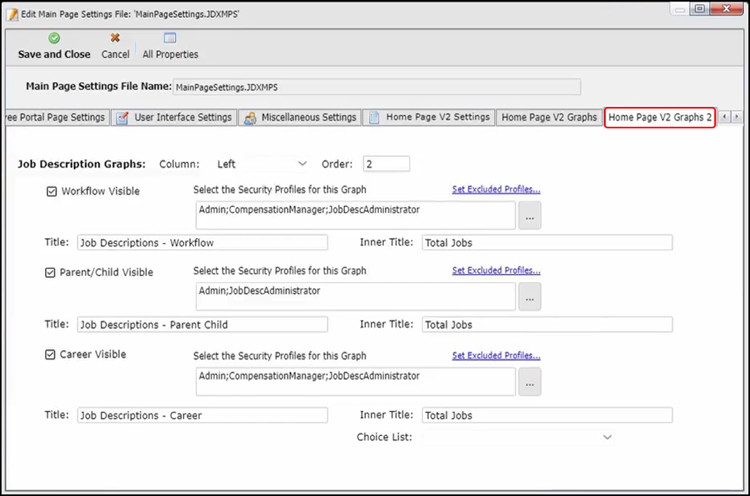Click the Cancel X icon
Viewport: 750px width, 496px height.
115,38
